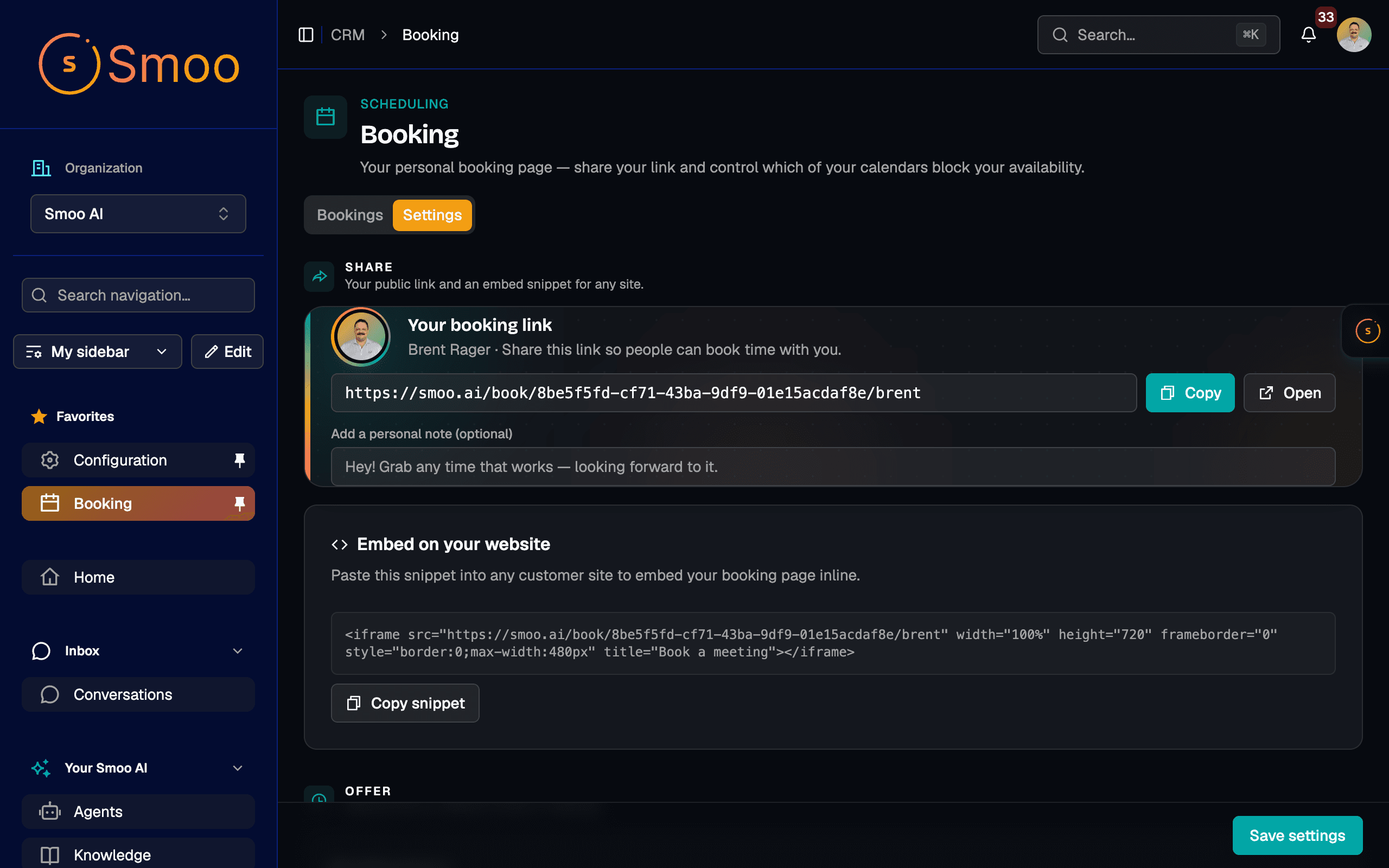
Task: Unpin the Booking favorite
Action: point(239,503)
